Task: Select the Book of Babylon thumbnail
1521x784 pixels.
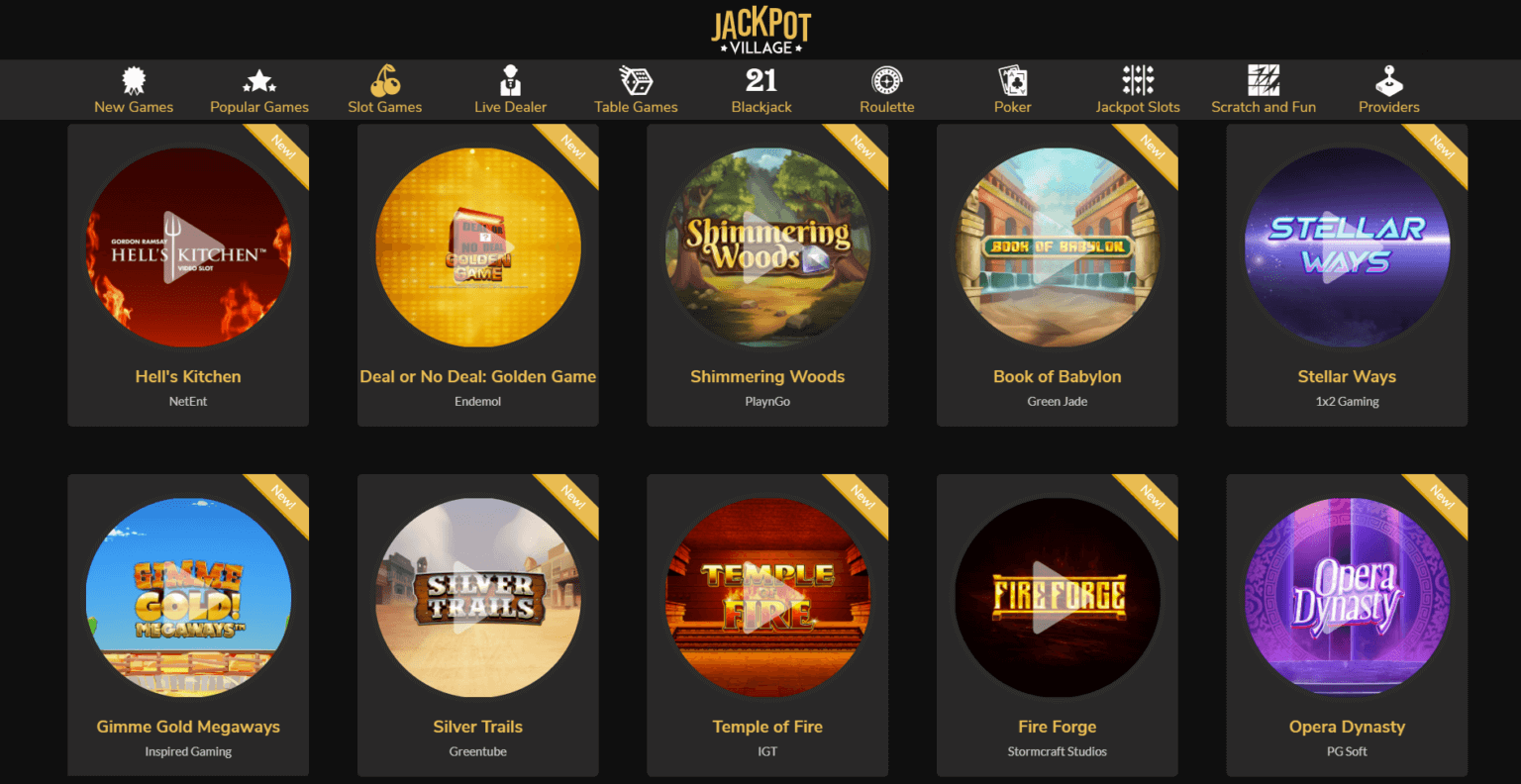Action: 1058,247
